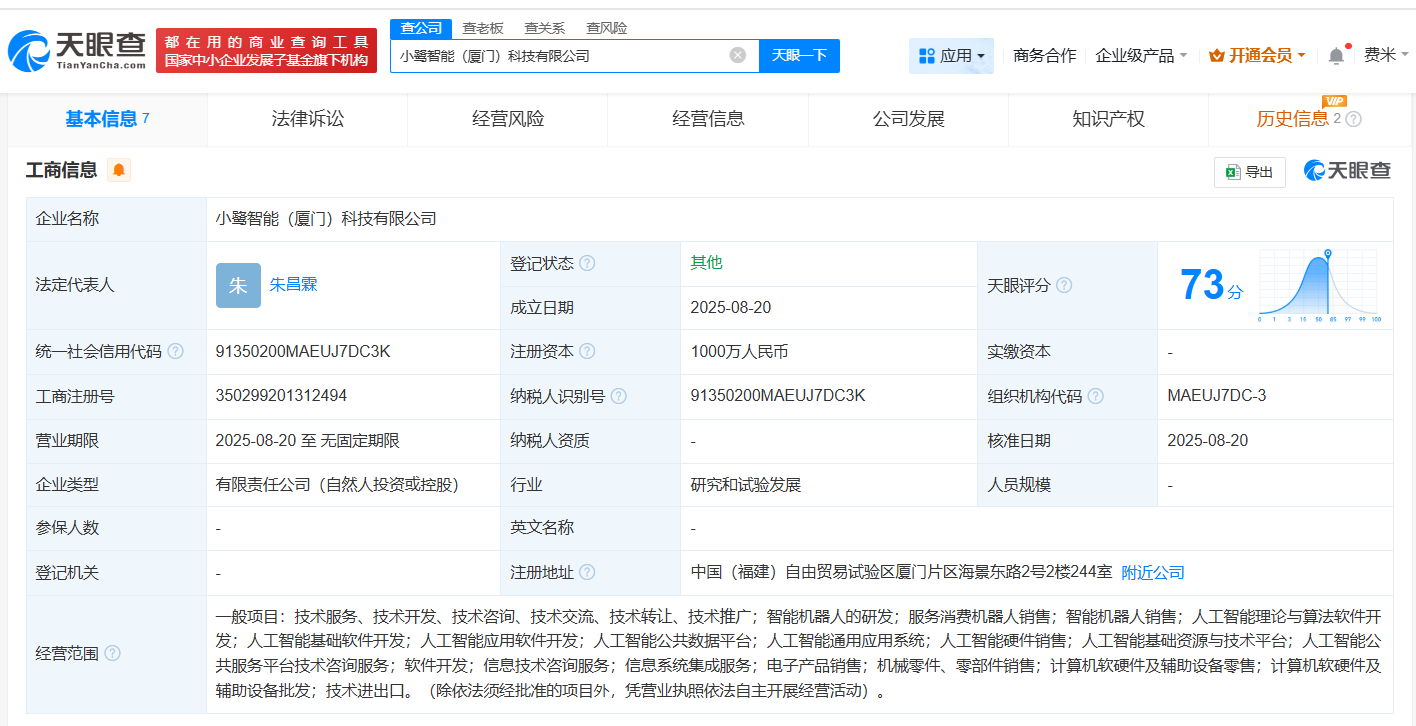Click question mark icon beside 经营范围
This screenshot has height=726, width=1416.
click(110, 653)
